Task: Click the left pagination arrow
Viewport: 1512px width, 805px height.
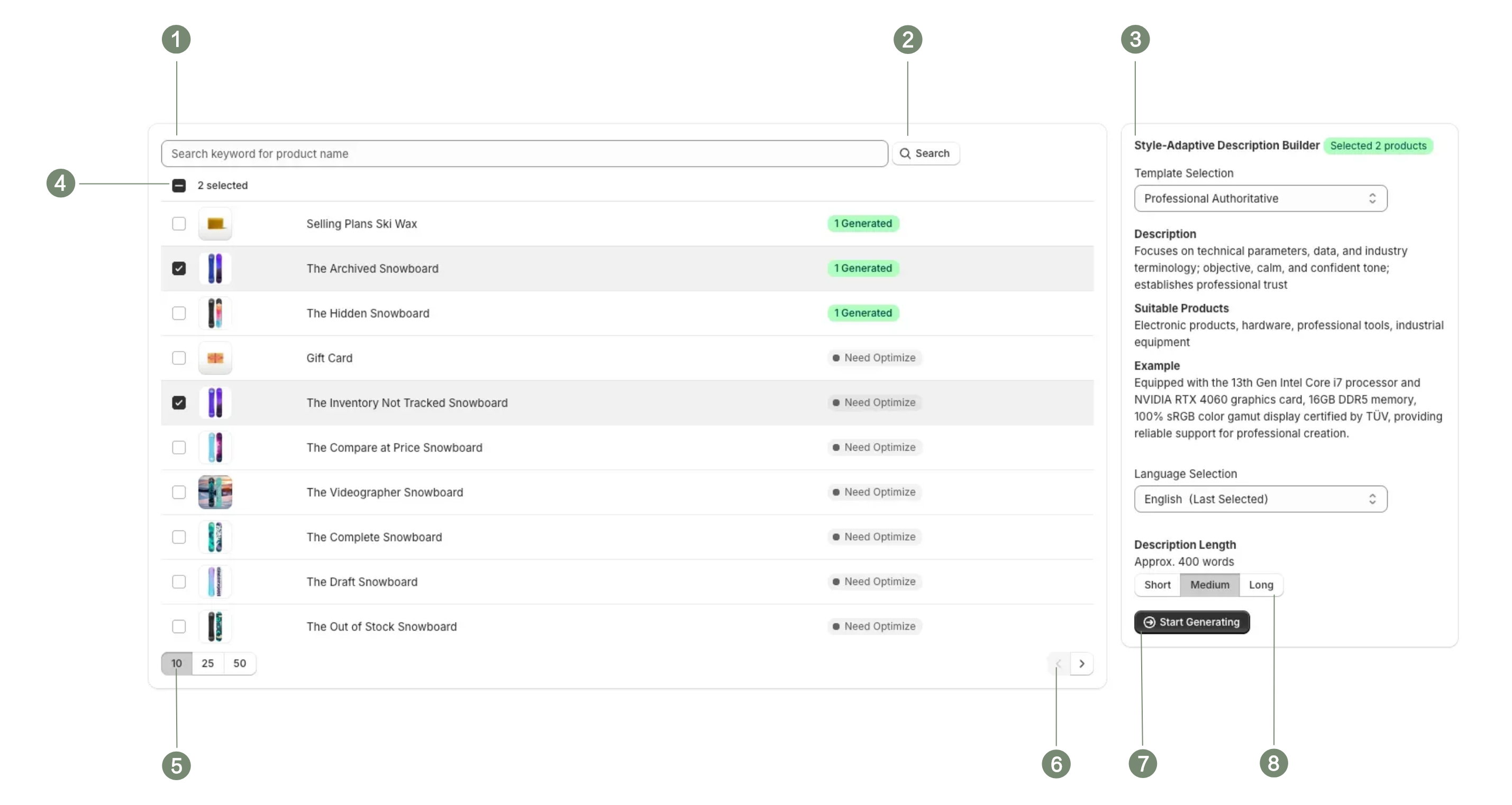Action: pos(1058,664)
